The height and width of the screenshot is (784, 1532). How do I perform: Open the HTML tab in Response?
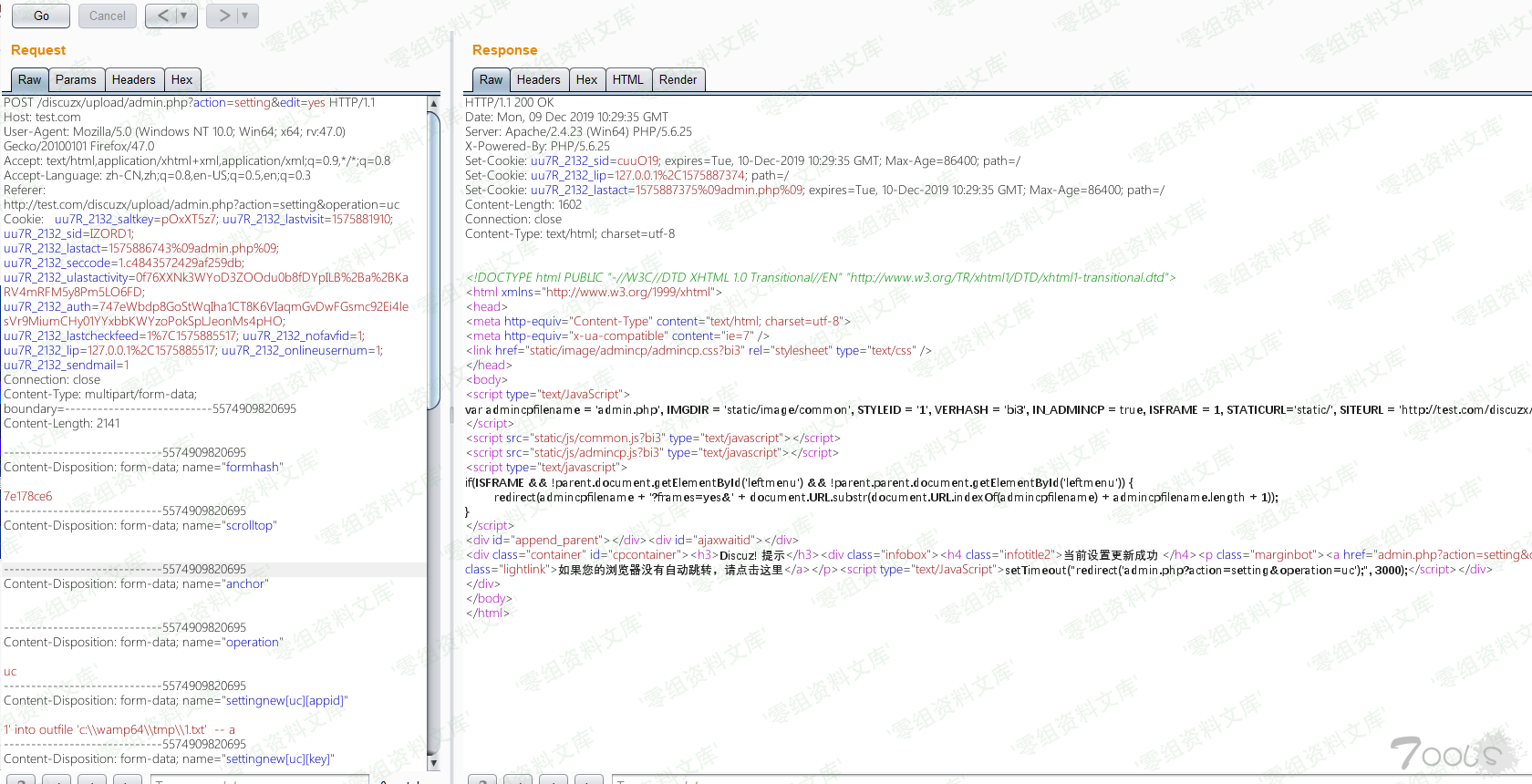(x=627, y=80)
